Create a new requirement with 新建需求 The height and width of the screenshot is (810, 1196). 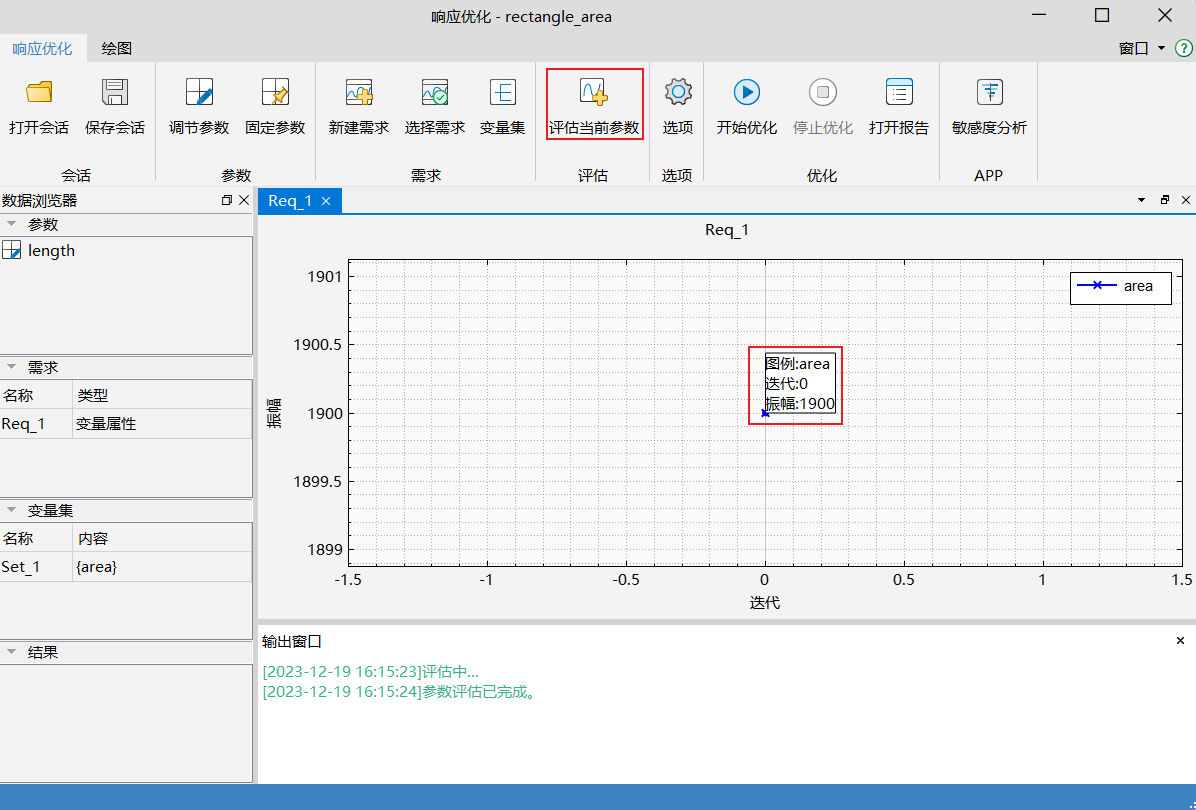point(359,93)
